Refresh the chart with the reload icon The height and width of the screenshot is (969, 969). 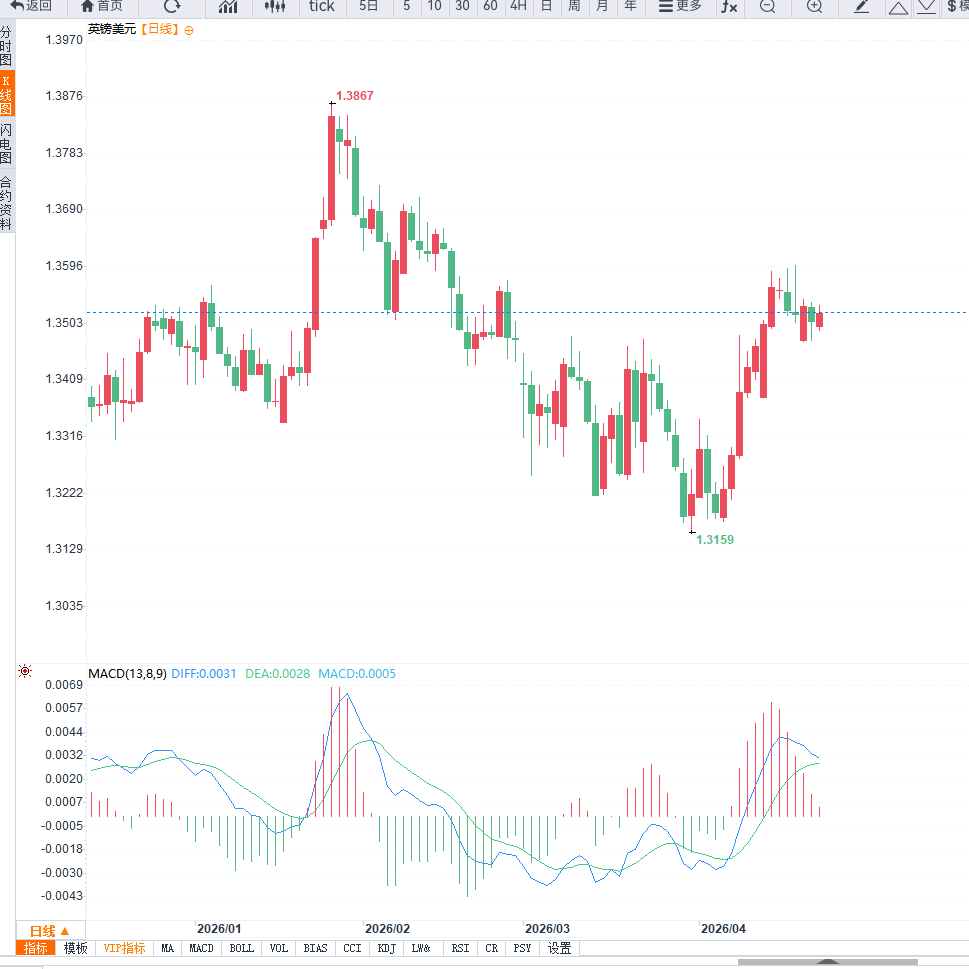pyautogui.click(x=172, y=6)
